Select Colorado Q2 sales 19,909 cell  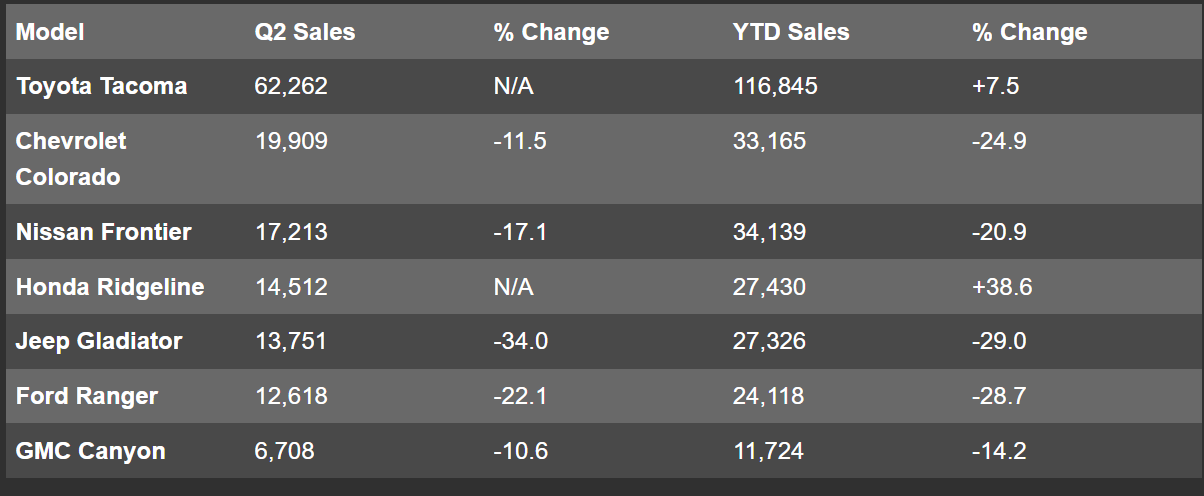pyautogui.click(x=291, y=141)
